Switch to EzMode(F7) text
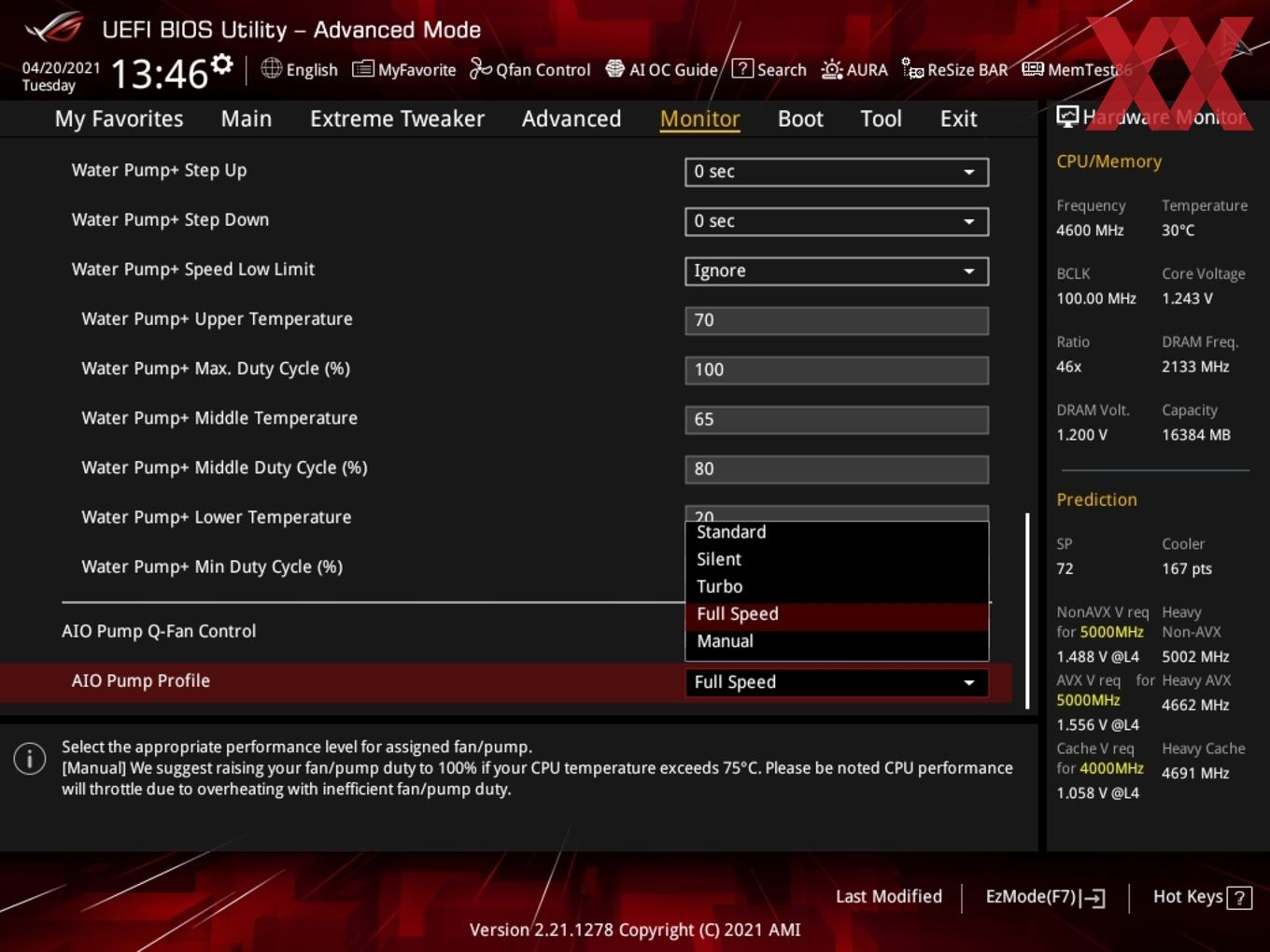The image size is (1270, 952). coord(1031,897)
